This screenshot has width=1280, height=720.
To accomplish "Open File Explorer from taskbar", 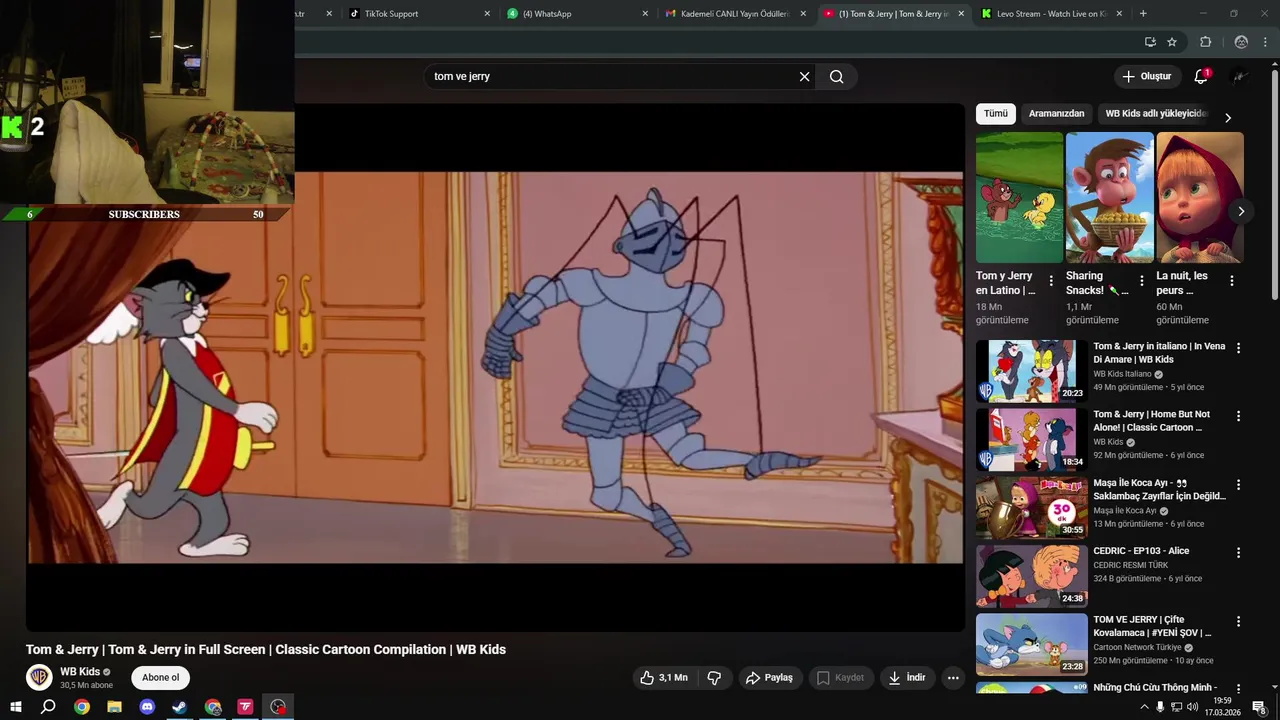I will pyautogui.click(x=114, y=707).
